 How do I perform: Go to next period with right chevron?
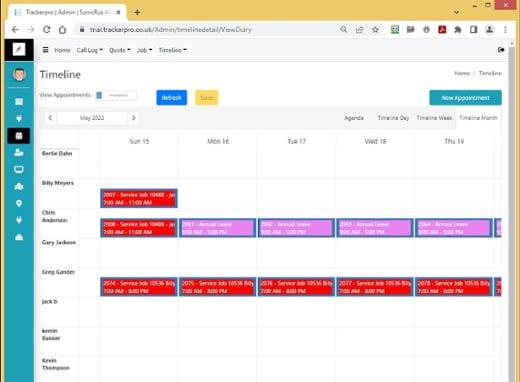[x=134, y=118]
